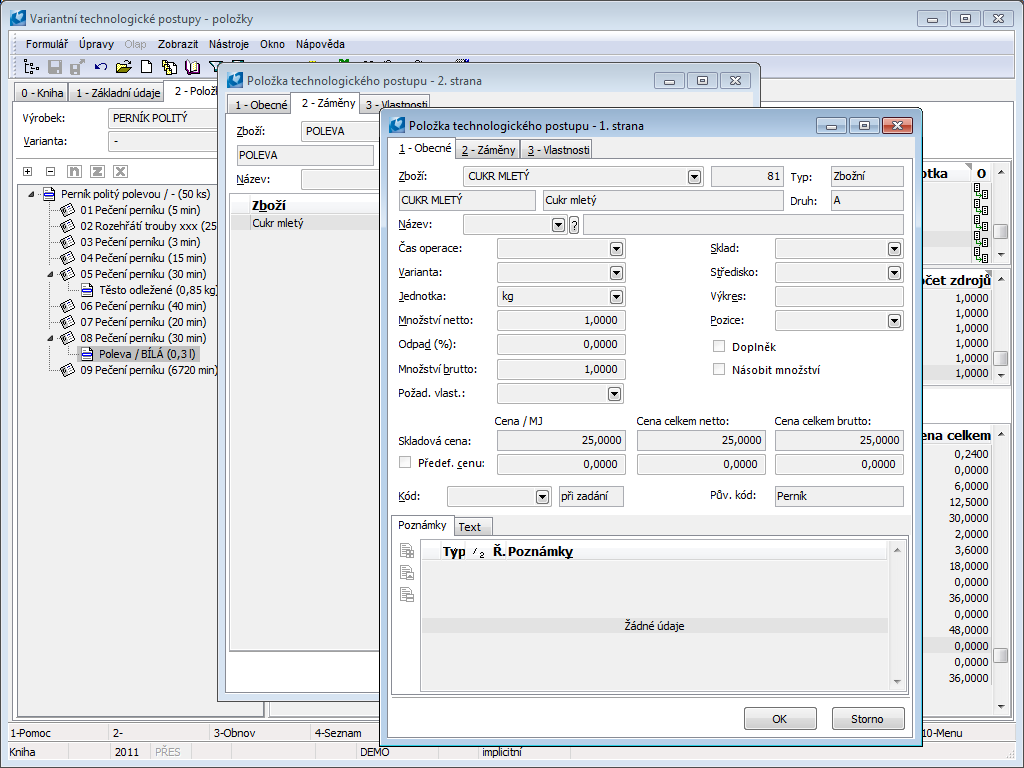Click the top note icon beside Poznámky grid

407,551
